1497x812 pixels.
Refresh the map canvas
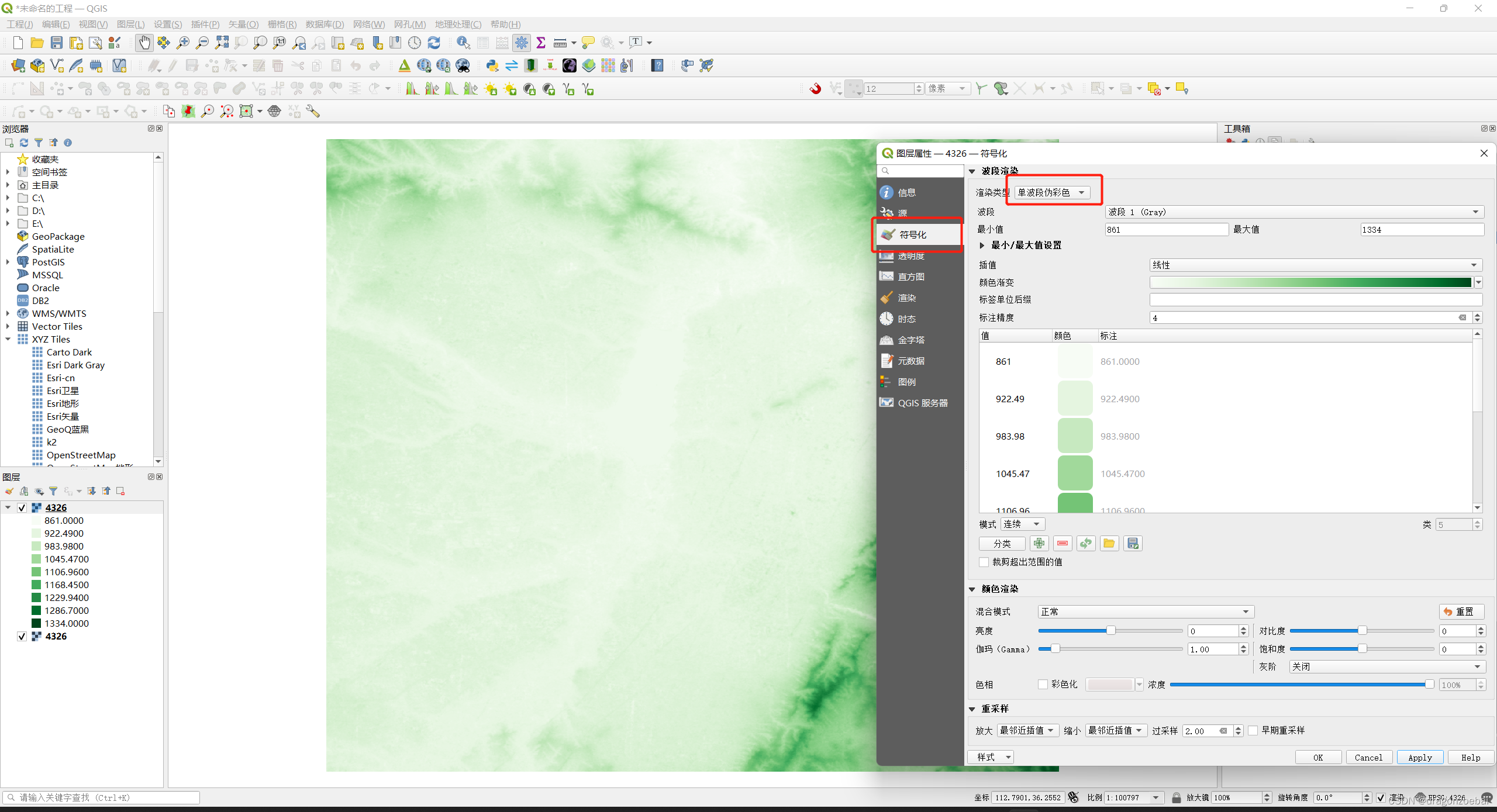[433, 42]
